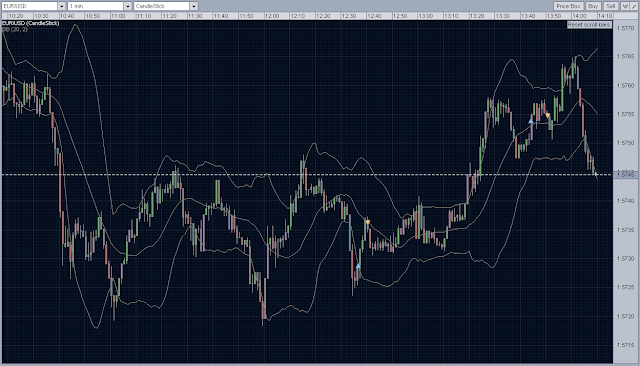The image size is (640, 366).
Task: Click the EUR/USD (CandleStick) chart legend
Action: tap(31, 23)
